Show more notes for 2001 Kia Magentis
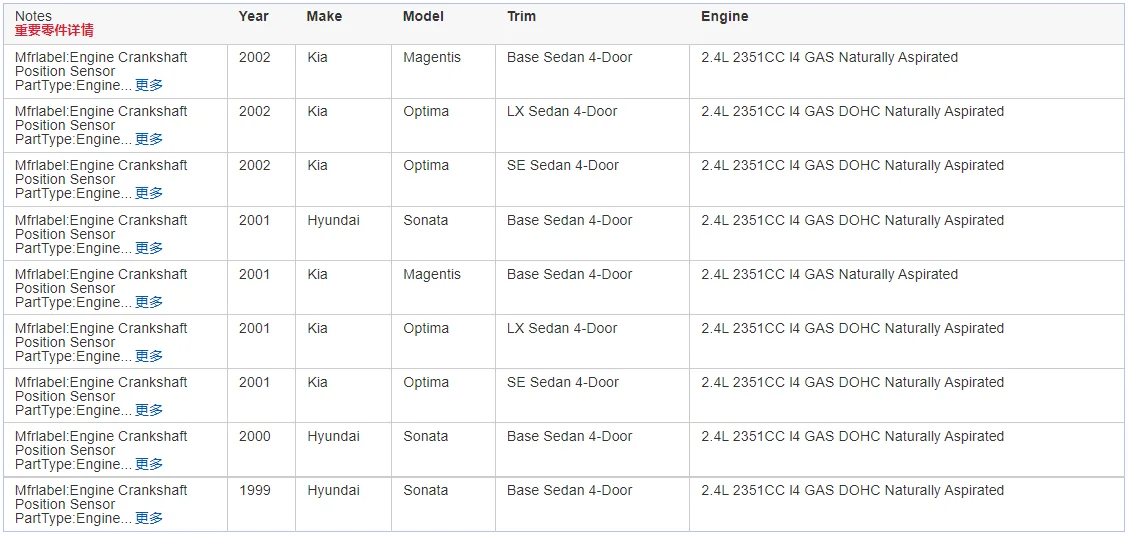The height and width of the screenshot is (535, 1128). coord(149,302)
